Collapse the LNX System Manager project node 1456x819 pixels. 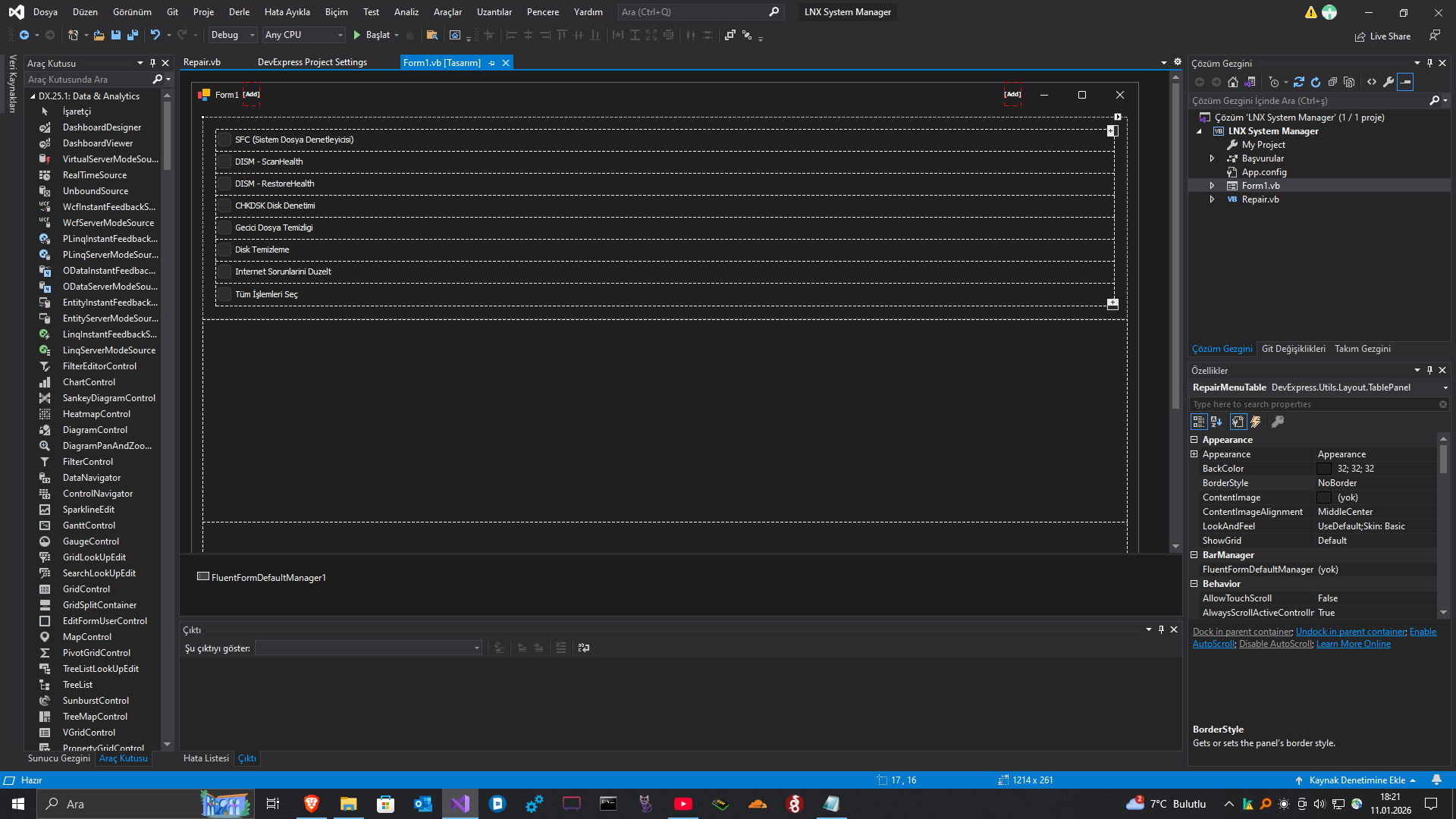point(1200,131)
